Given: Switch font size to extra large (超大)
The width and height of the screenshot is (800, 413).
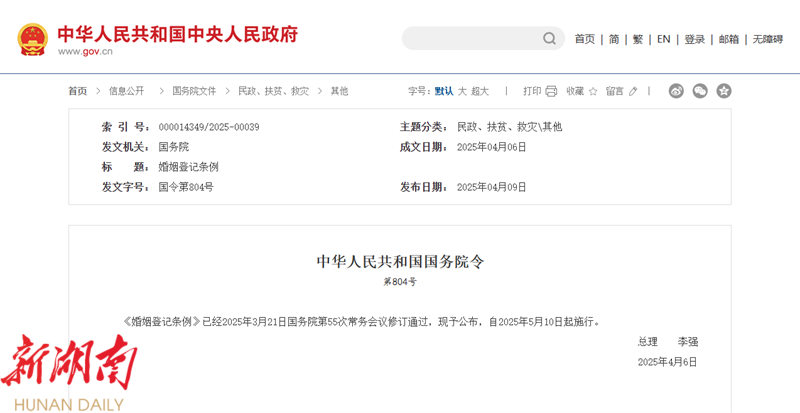Looking at the screenshot, I should [x=480, y=91].
